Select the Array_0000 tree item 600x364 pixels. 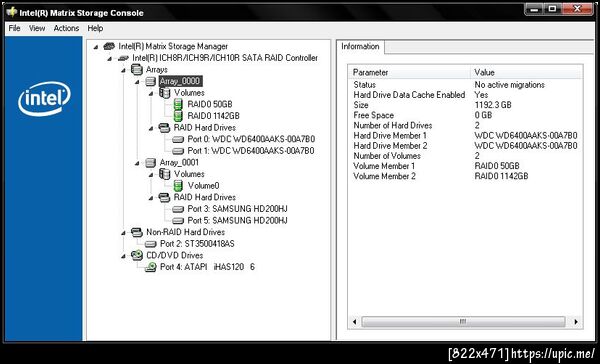180,81
